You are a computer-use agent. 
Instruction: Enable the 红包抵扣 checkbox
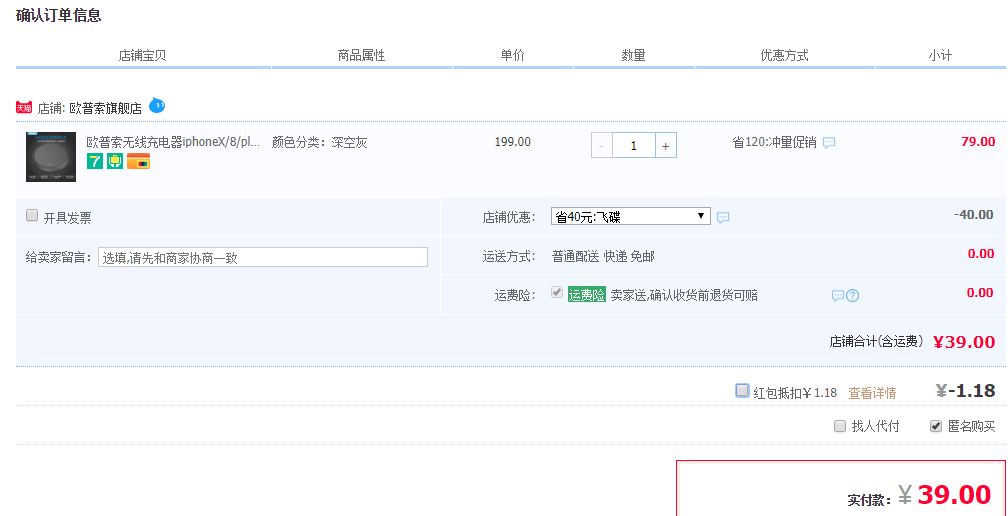[742, 390]
